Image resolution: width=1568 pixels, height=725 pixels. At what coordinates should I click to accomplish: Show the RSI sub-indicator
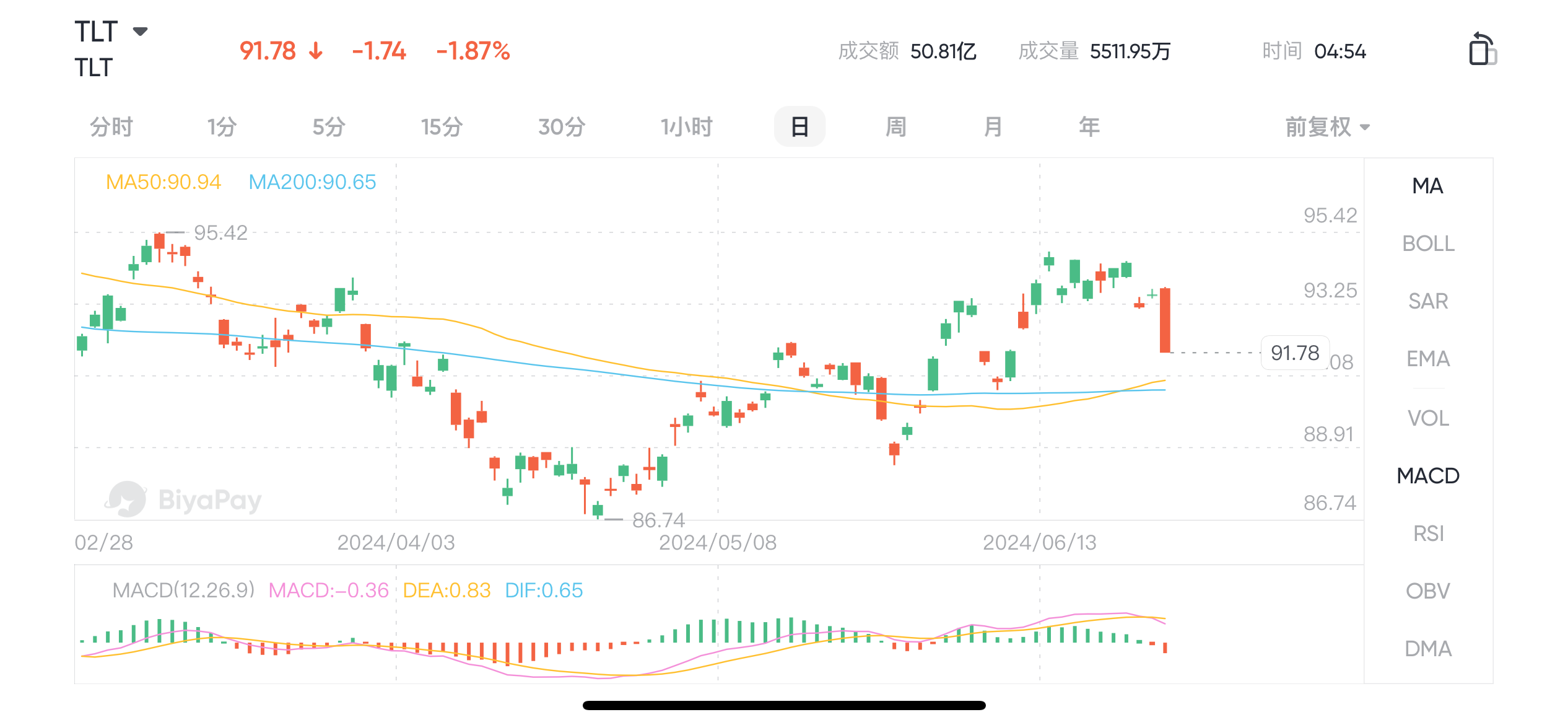coord(1428,534)
